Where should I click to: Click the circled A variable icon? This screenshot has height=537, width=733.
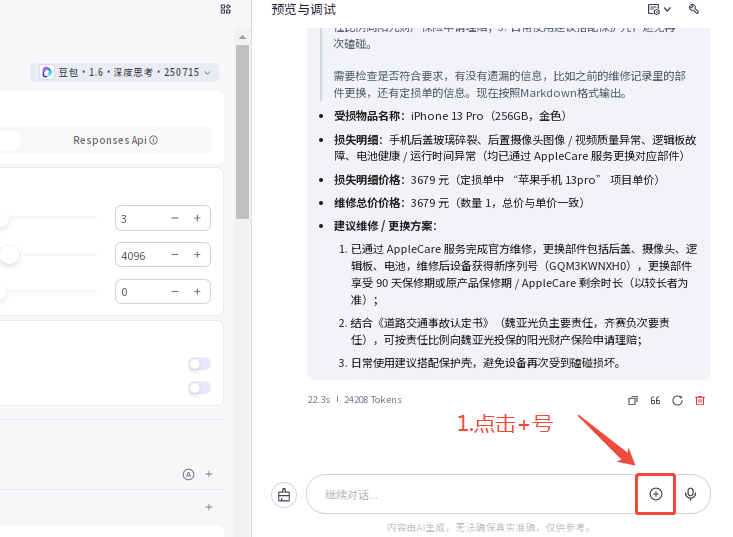[188, 474]
